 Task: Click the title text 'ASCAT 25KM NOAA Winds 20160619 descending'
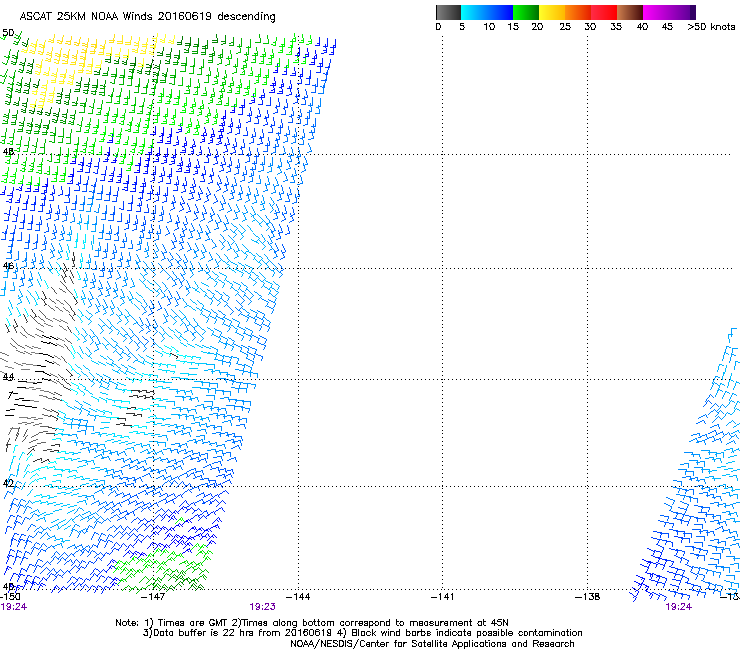point(147,17)
